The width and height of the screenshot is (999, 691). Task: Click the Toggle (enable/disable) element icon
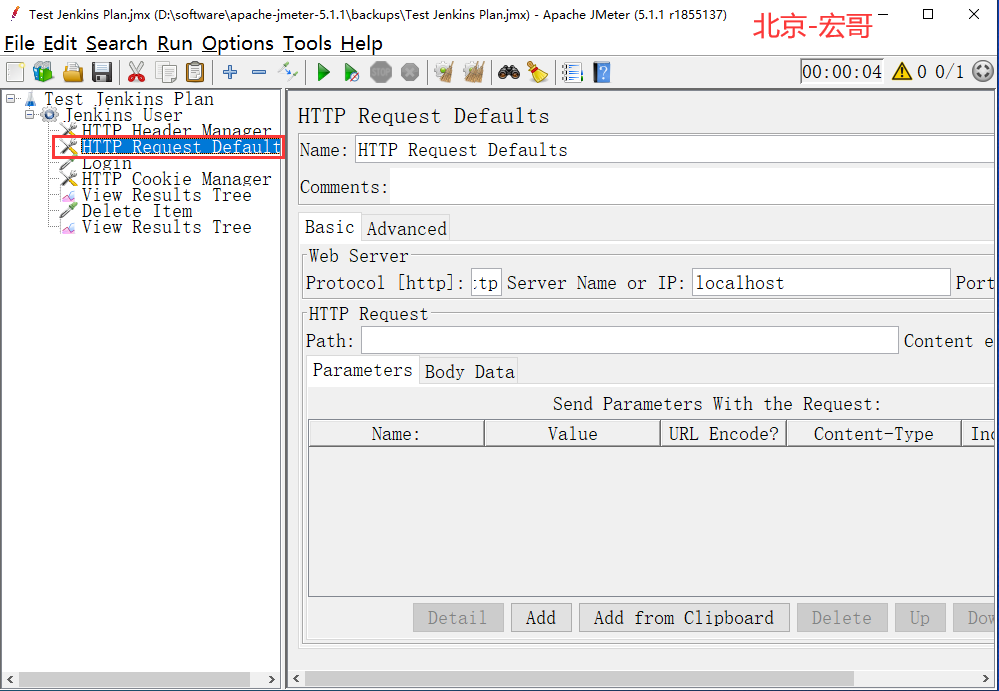288,72
